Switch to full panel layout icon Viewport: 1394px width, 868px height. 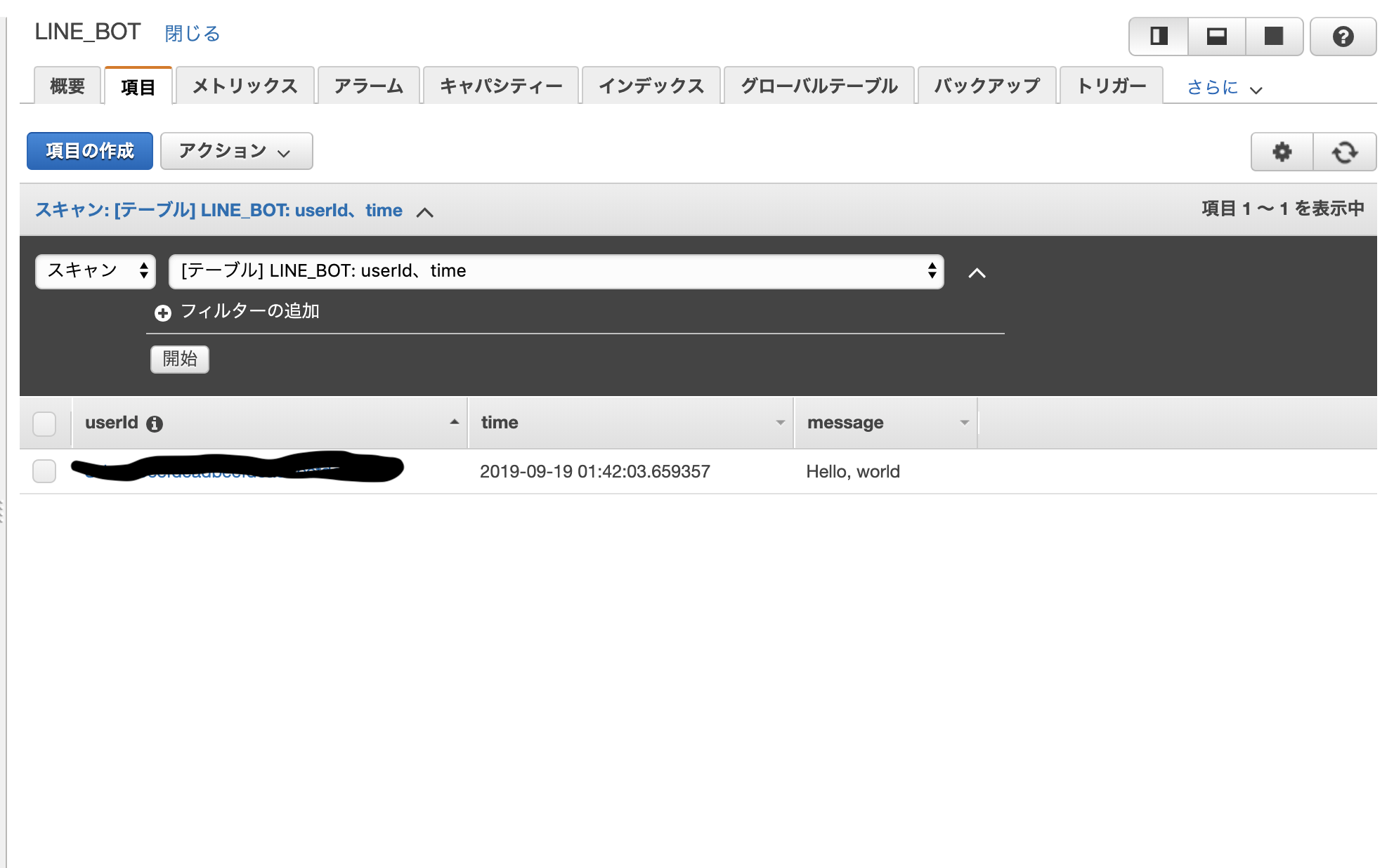point(1274,36)
